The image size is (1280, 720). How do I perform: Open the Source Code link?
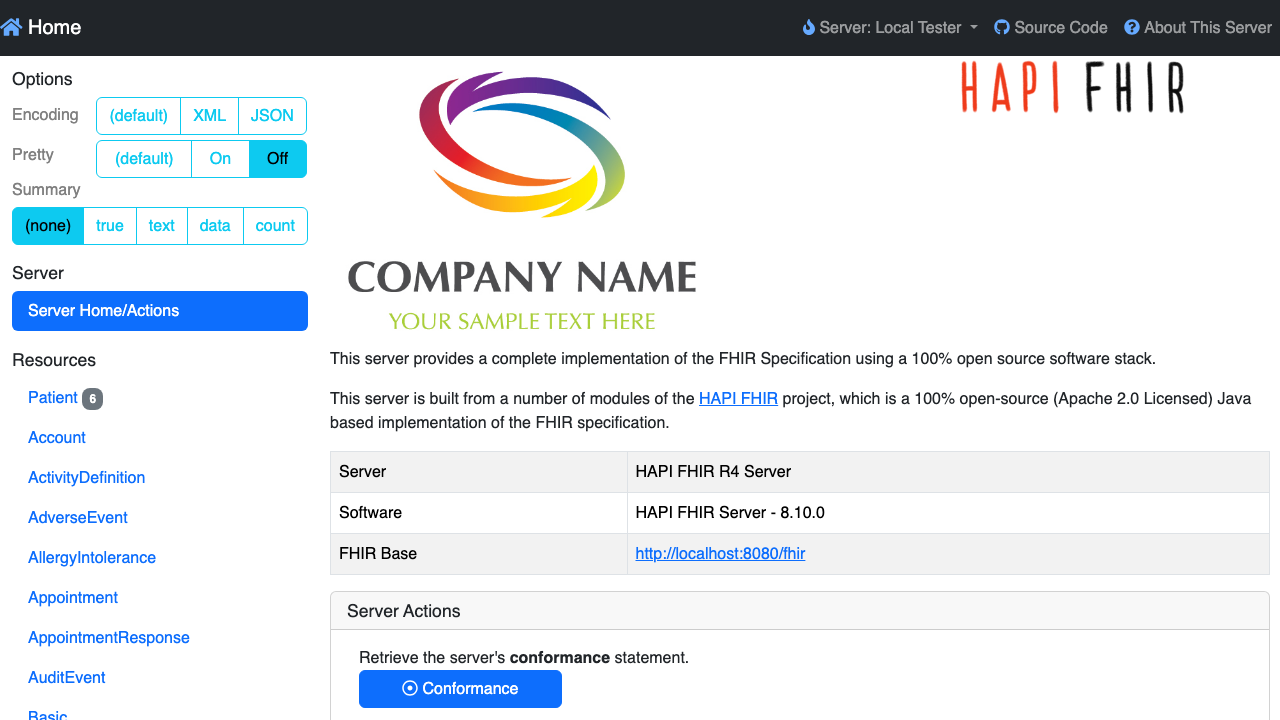(x=1051, y=28)
